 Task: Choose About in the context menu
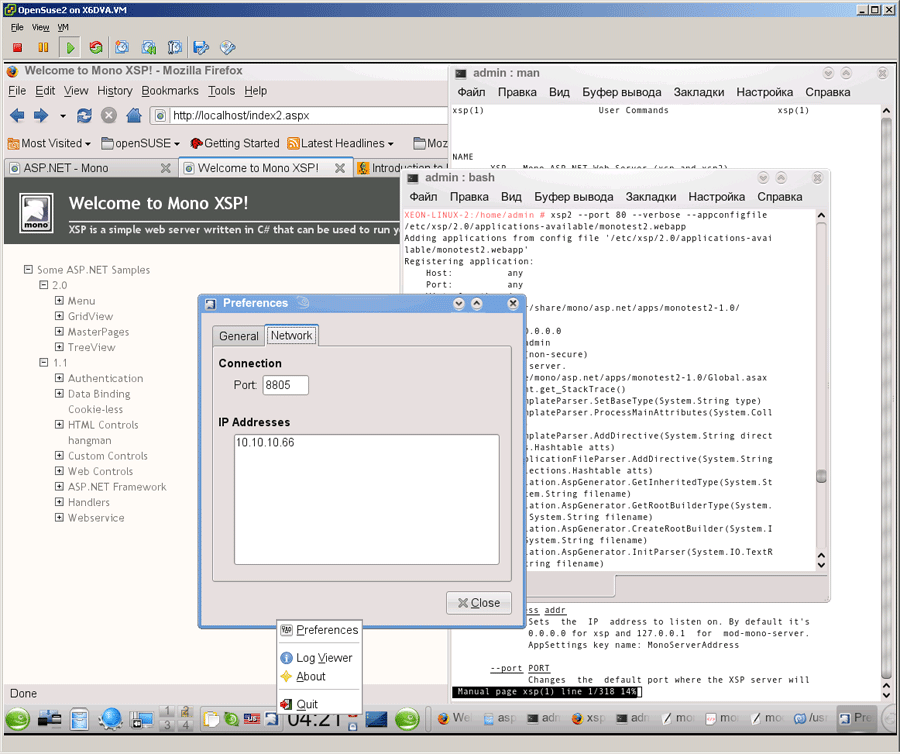[319, 677]
